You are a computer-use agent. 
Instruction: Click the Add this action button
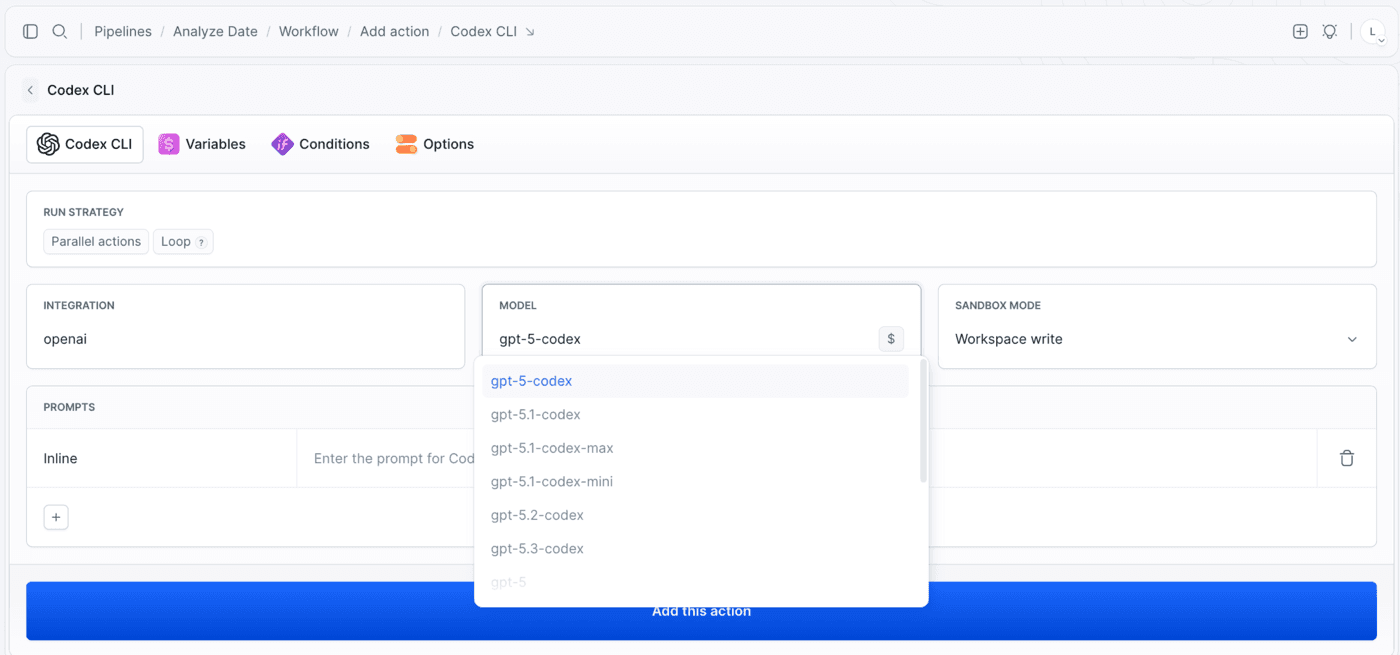pyautogui.click(x=701, y=611)
